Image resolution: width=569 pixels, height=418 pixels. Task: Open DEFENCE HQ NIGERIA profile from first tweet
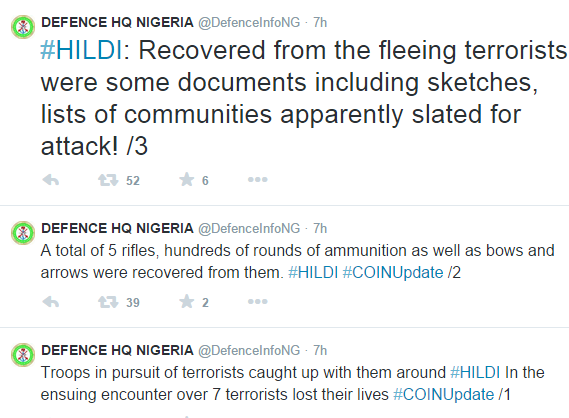[118, 22]
